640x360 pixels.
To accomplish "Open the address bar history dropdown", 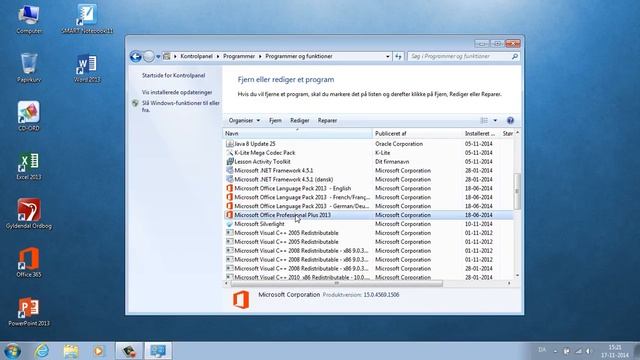I will (388, 56).
